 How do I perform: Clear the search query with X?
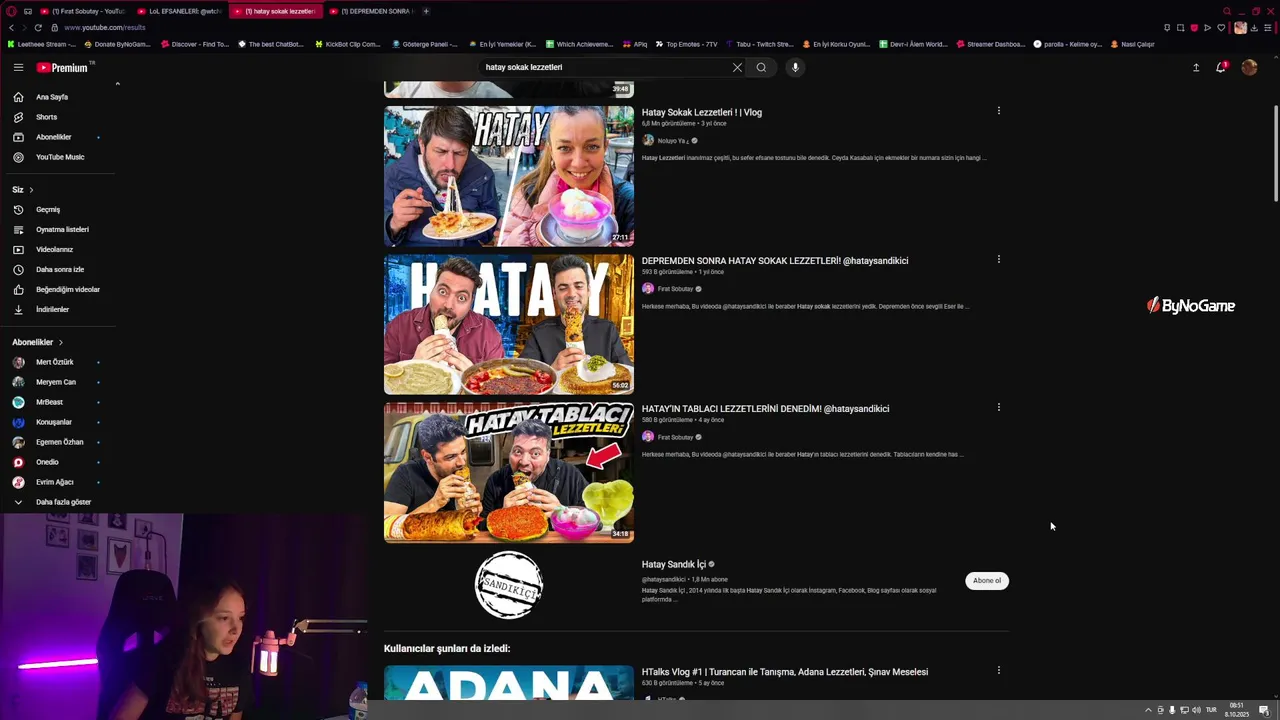point(737,67)
